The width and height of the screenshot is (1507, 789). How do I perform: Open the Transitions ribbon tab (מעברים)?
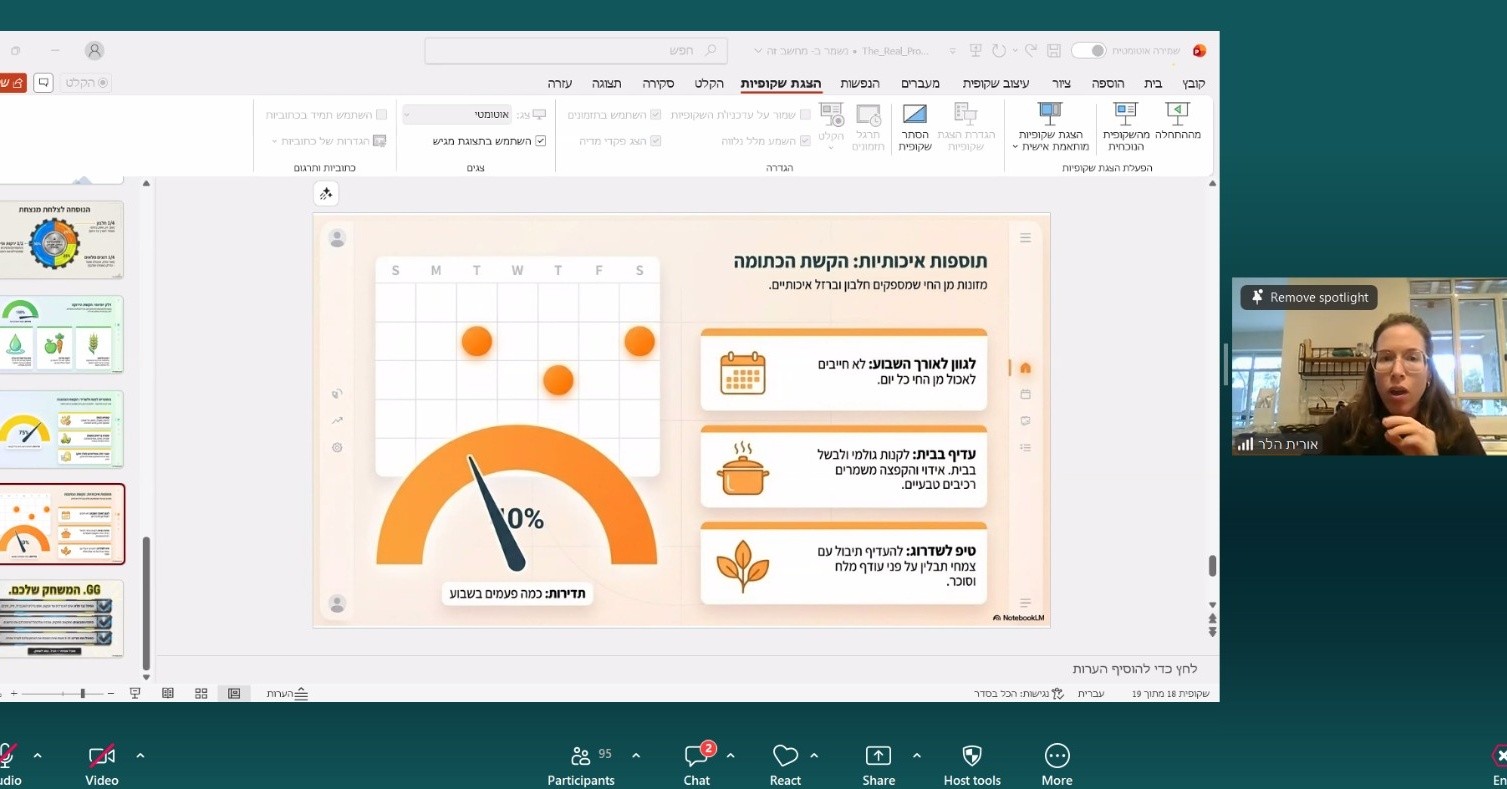click(920, 83)
